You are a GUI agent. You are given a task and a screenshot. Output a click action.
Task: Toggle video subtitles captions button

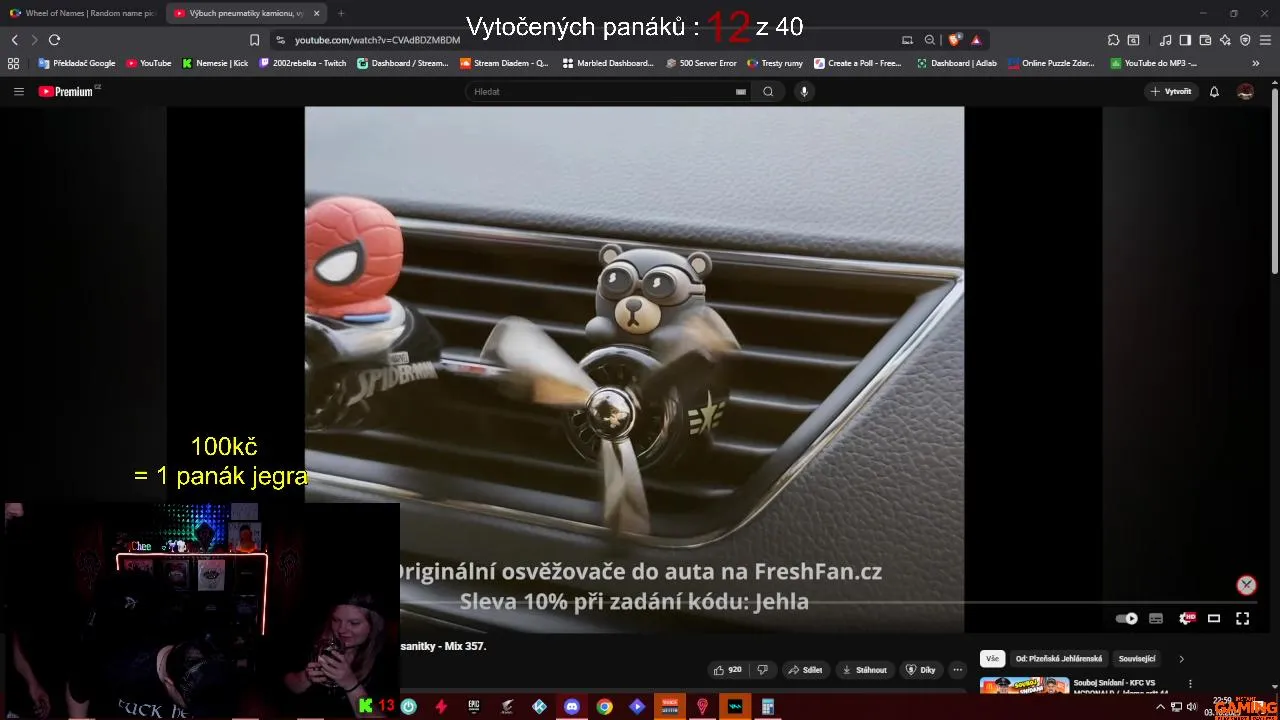coord(1156,618)
